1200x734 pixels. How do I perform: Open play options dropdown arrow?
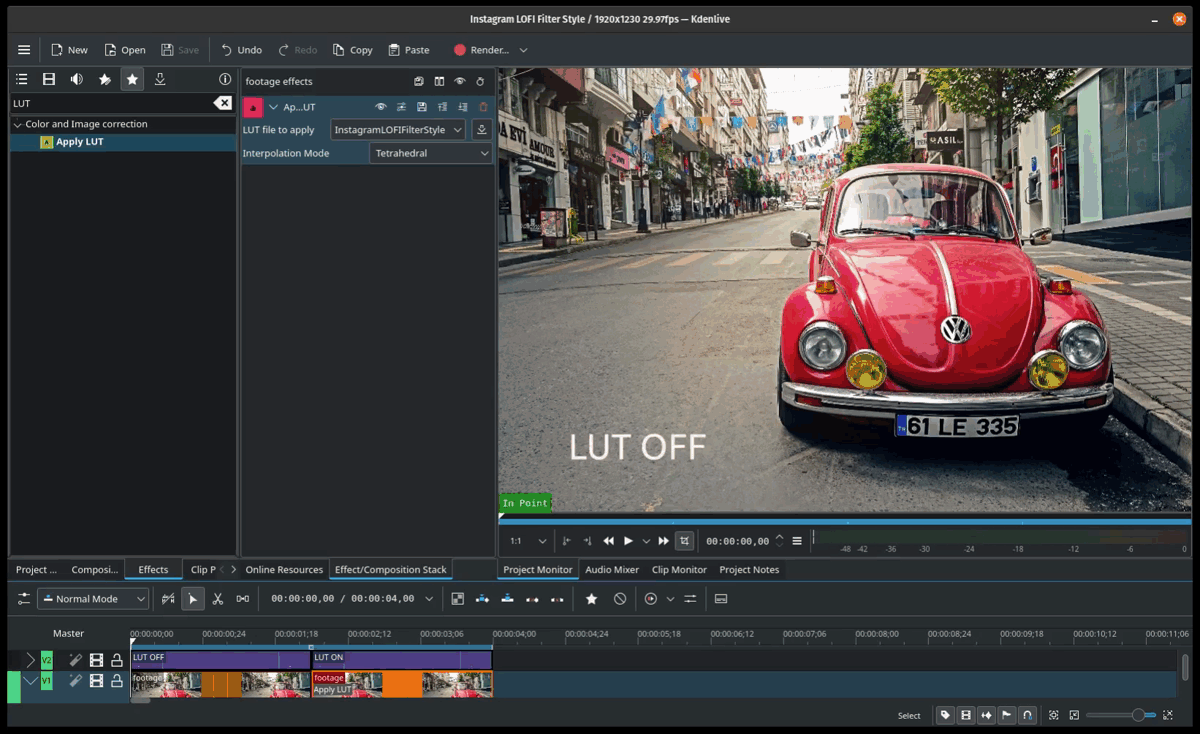coord(646,541)
